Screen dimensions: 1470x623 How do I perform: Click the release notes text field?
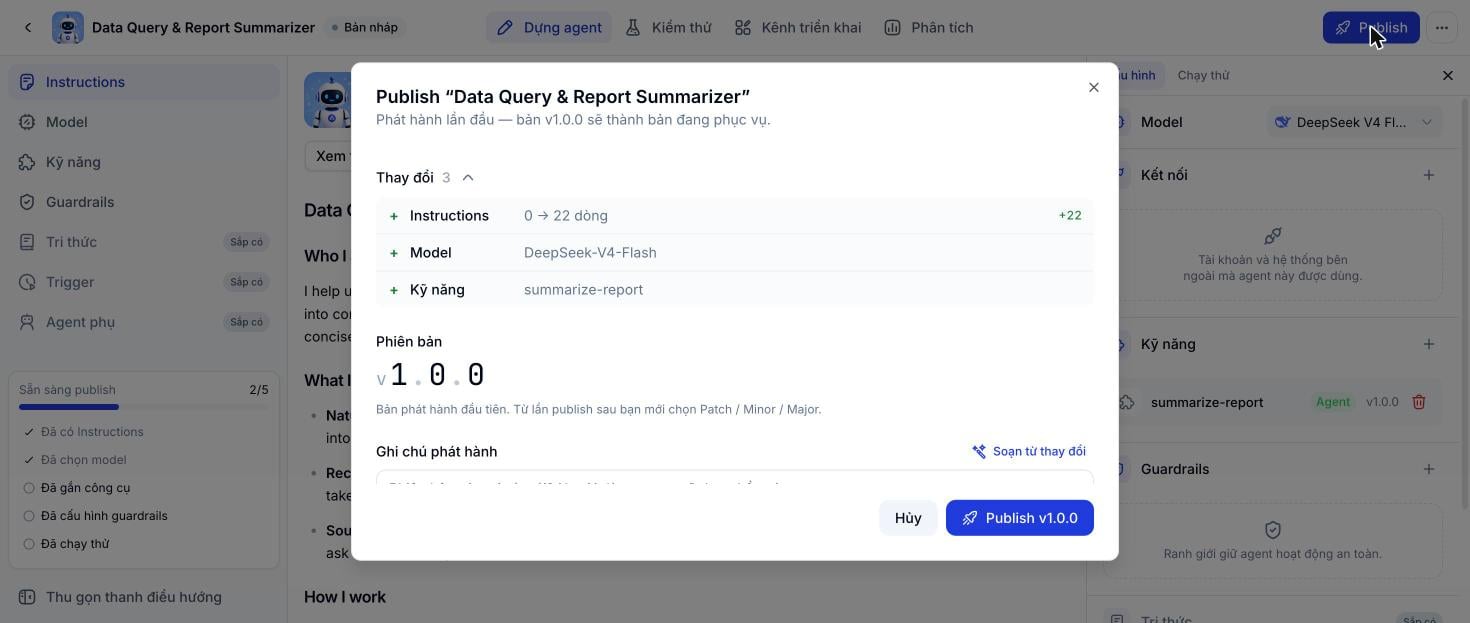point(734,479)
